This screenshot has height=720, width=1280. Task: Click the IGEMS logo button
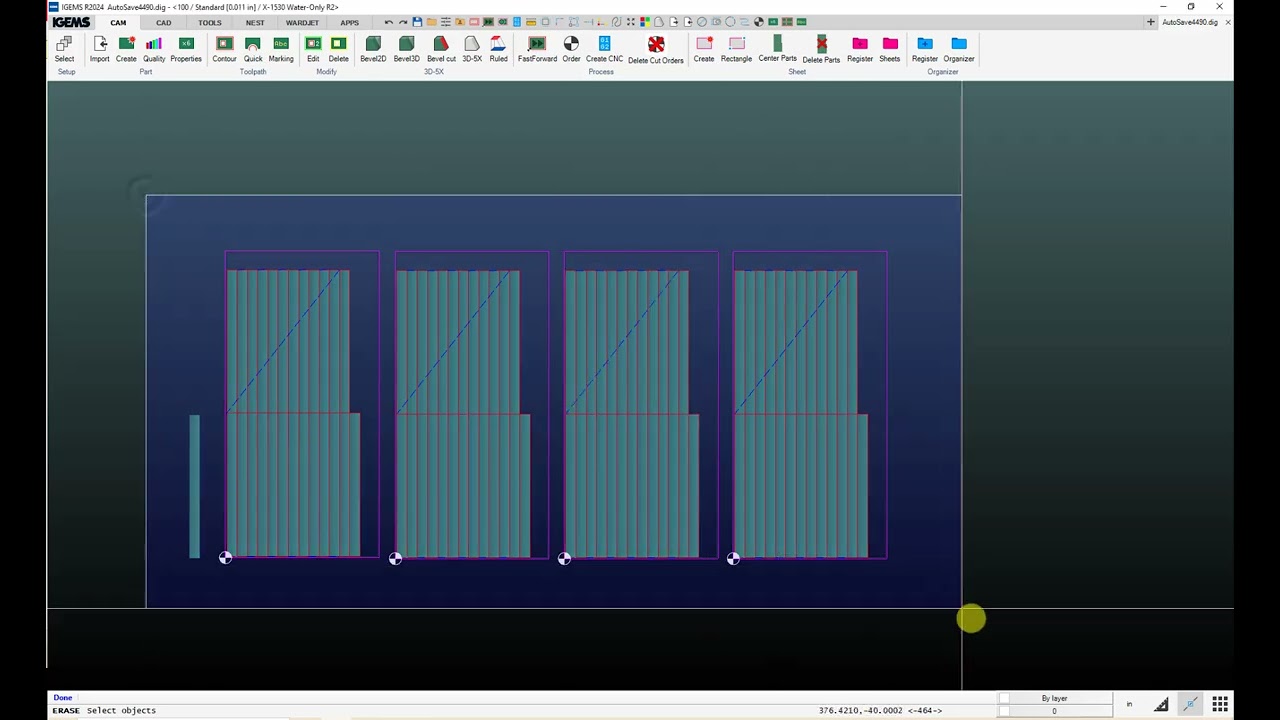pyautogui.click(x=71, y=22)
